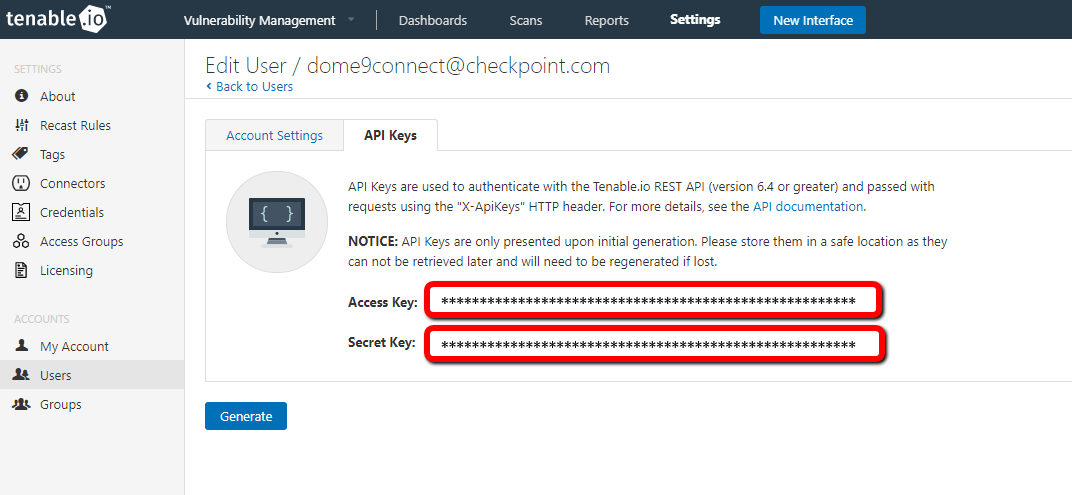
Task: Open Reports in the top menu
Action: [606, 21]
